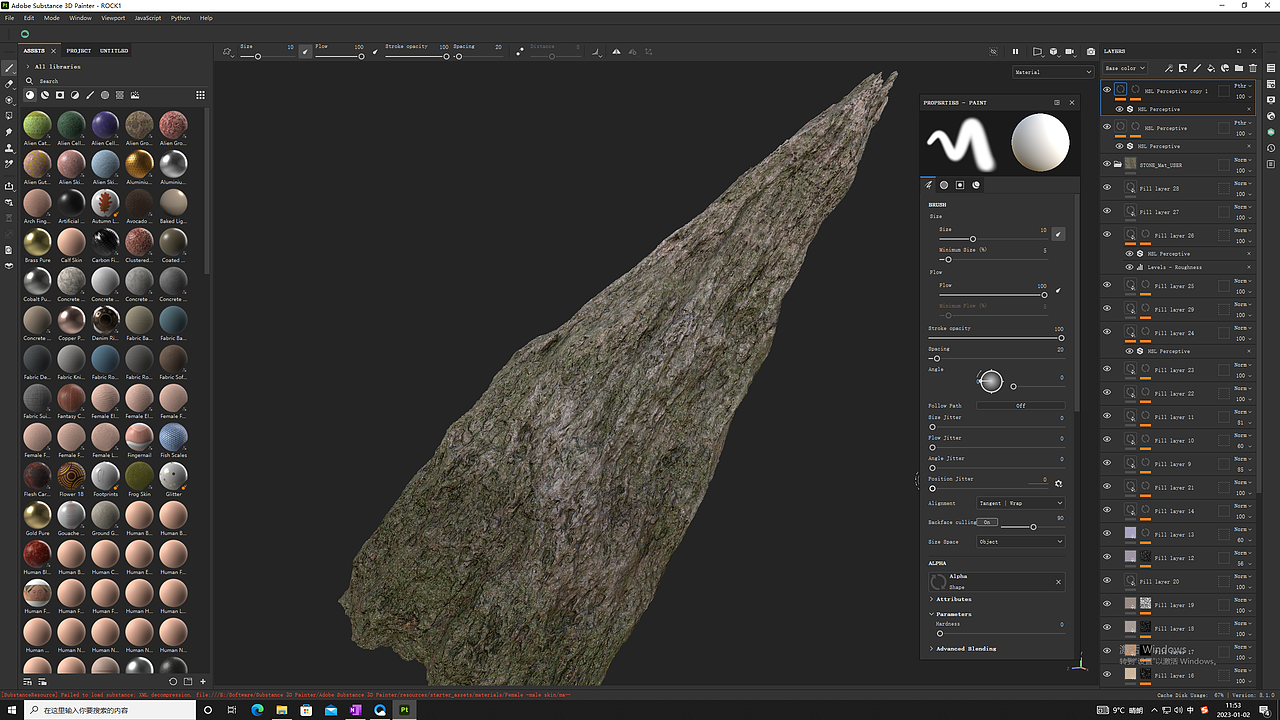1280x720 pixels.
Task: Select the Polygon fill tool
Action: (x=9, y=116)
